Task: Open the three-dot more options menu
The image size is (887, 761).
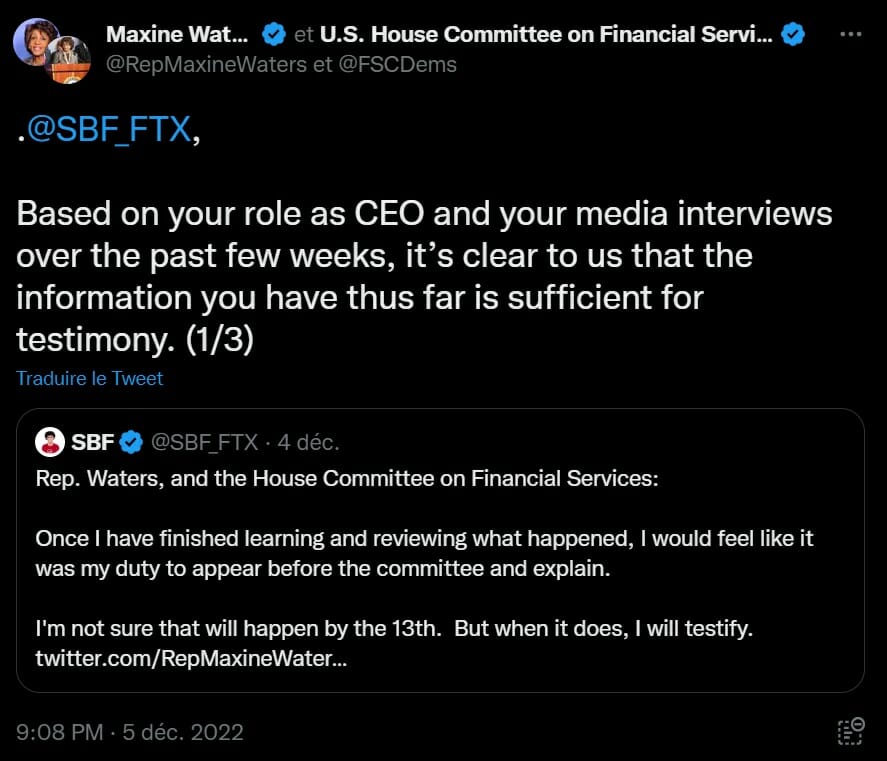Action: click(x=850, y=34)
